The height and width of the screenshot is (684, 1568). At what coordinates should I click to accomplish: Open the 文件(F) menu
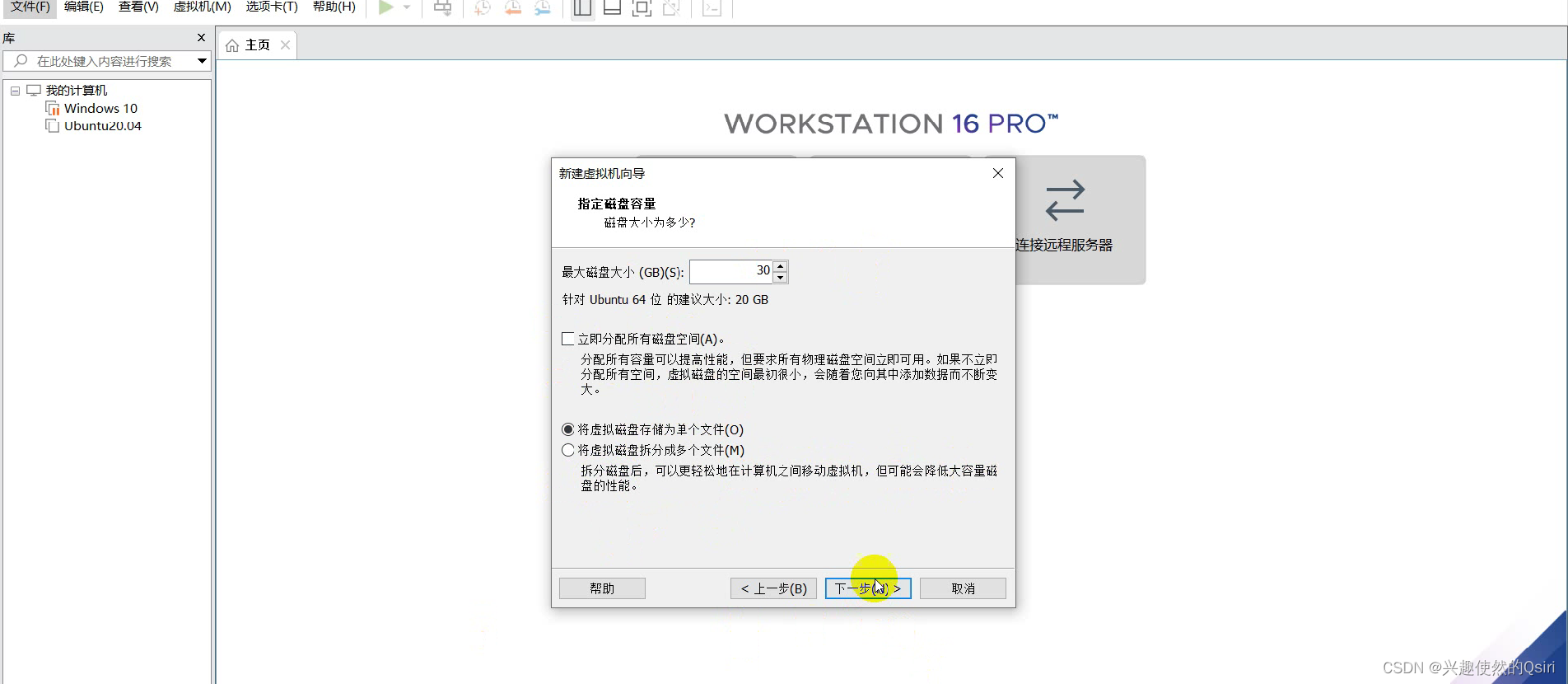(30, 7)
